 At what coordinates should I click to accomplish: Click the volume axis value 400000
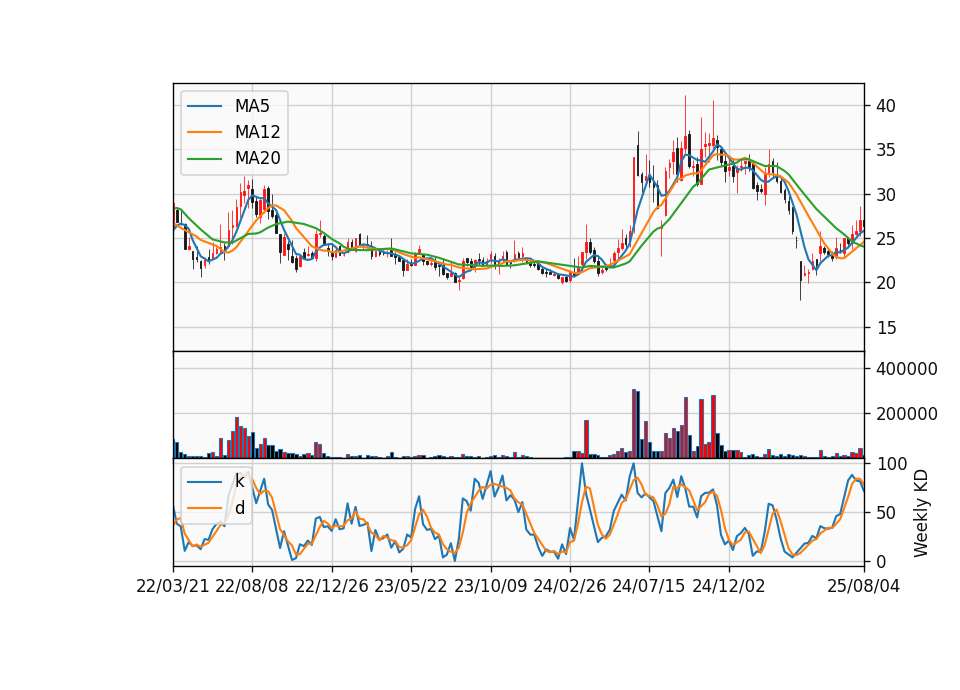point(907,369)
